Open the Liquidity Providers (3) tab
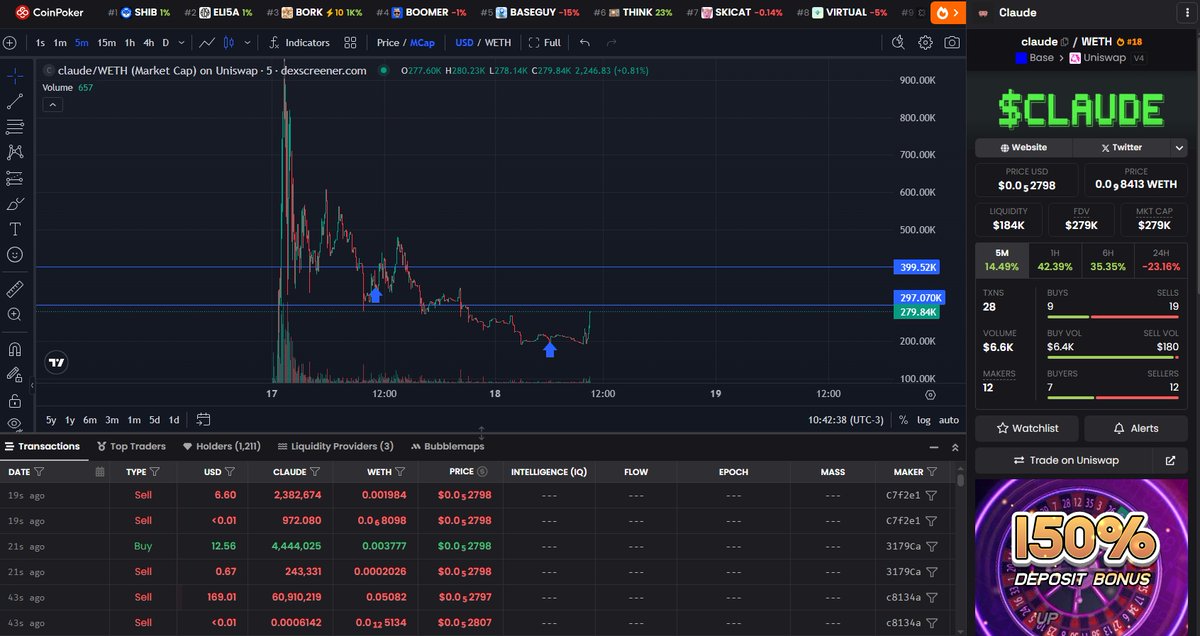 coord(335,446)
